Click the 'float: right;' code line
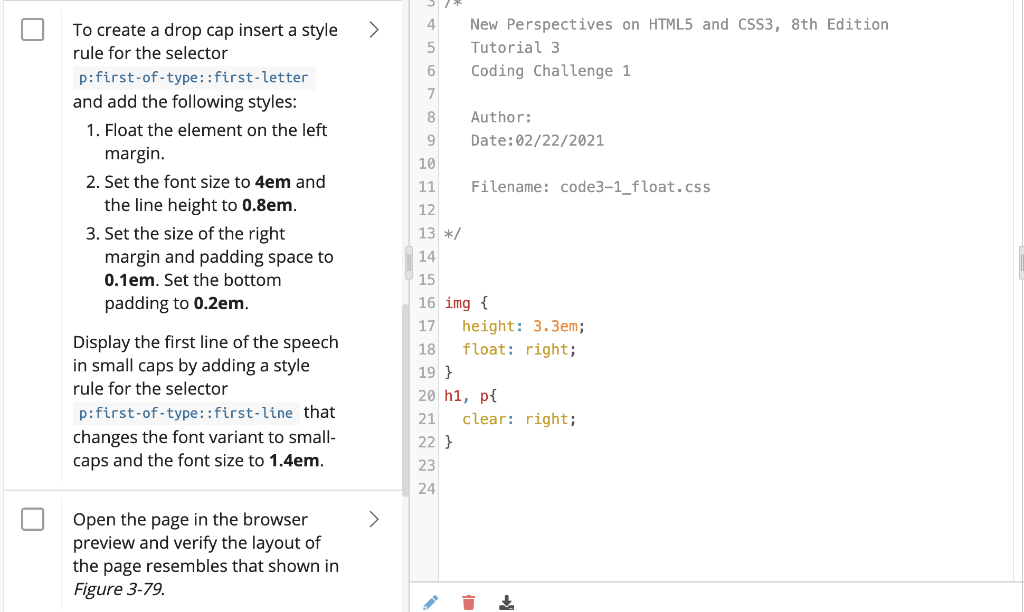The width and height of the screenshot is (1024, 612). tap(519, 349)
